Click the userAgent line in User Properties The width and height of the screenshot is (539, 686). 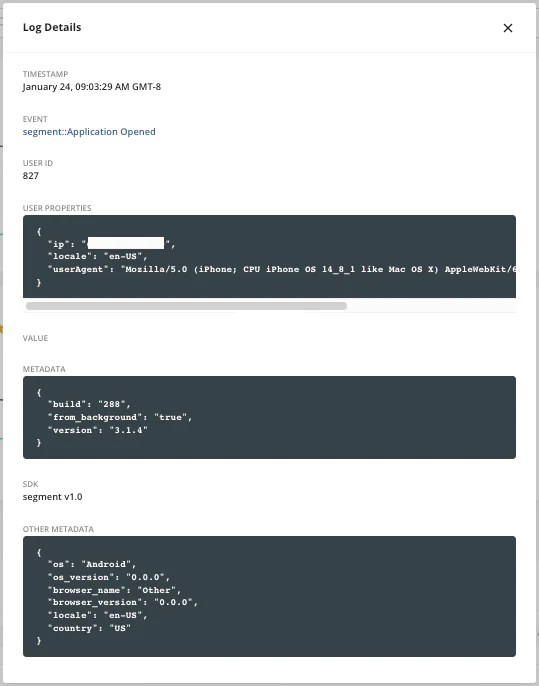coord(282,270)
